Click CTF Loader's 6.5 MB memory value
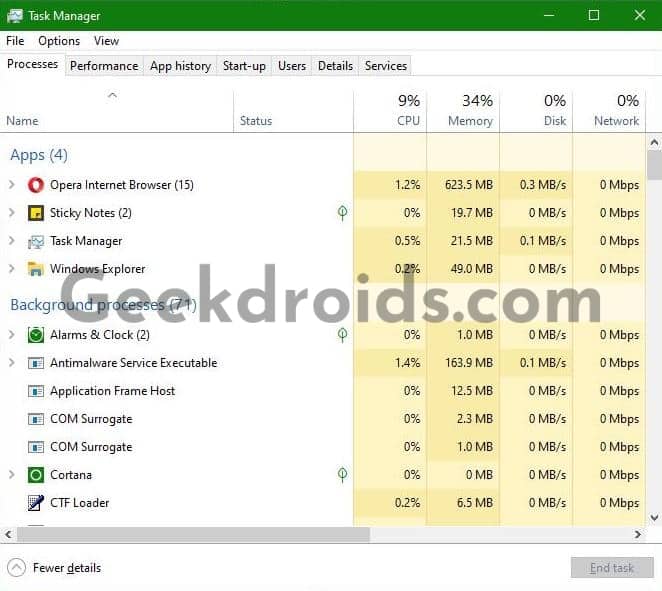 tap(475, 503)
